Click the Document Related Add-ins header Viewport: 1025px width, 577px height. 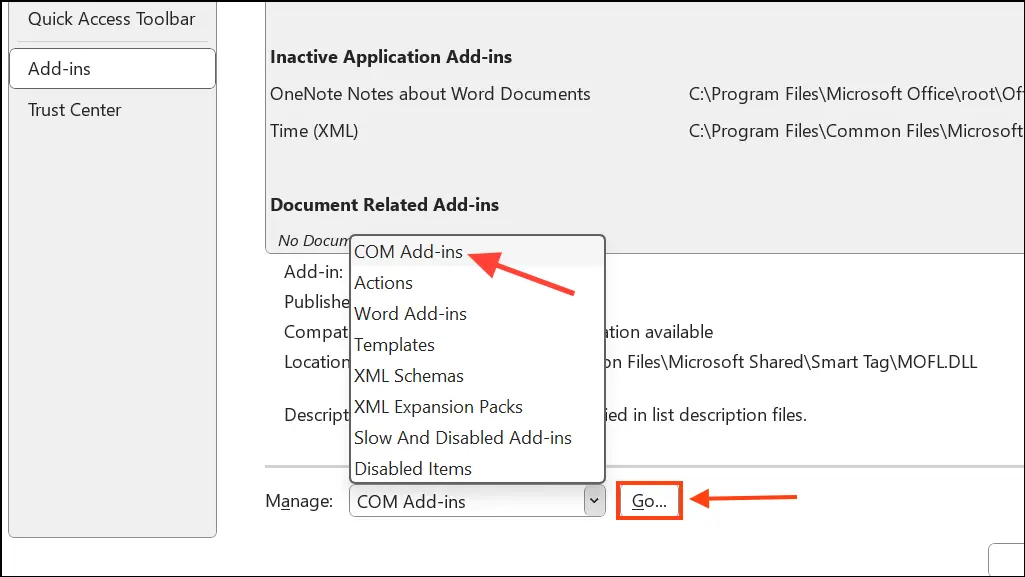(384, 204)
